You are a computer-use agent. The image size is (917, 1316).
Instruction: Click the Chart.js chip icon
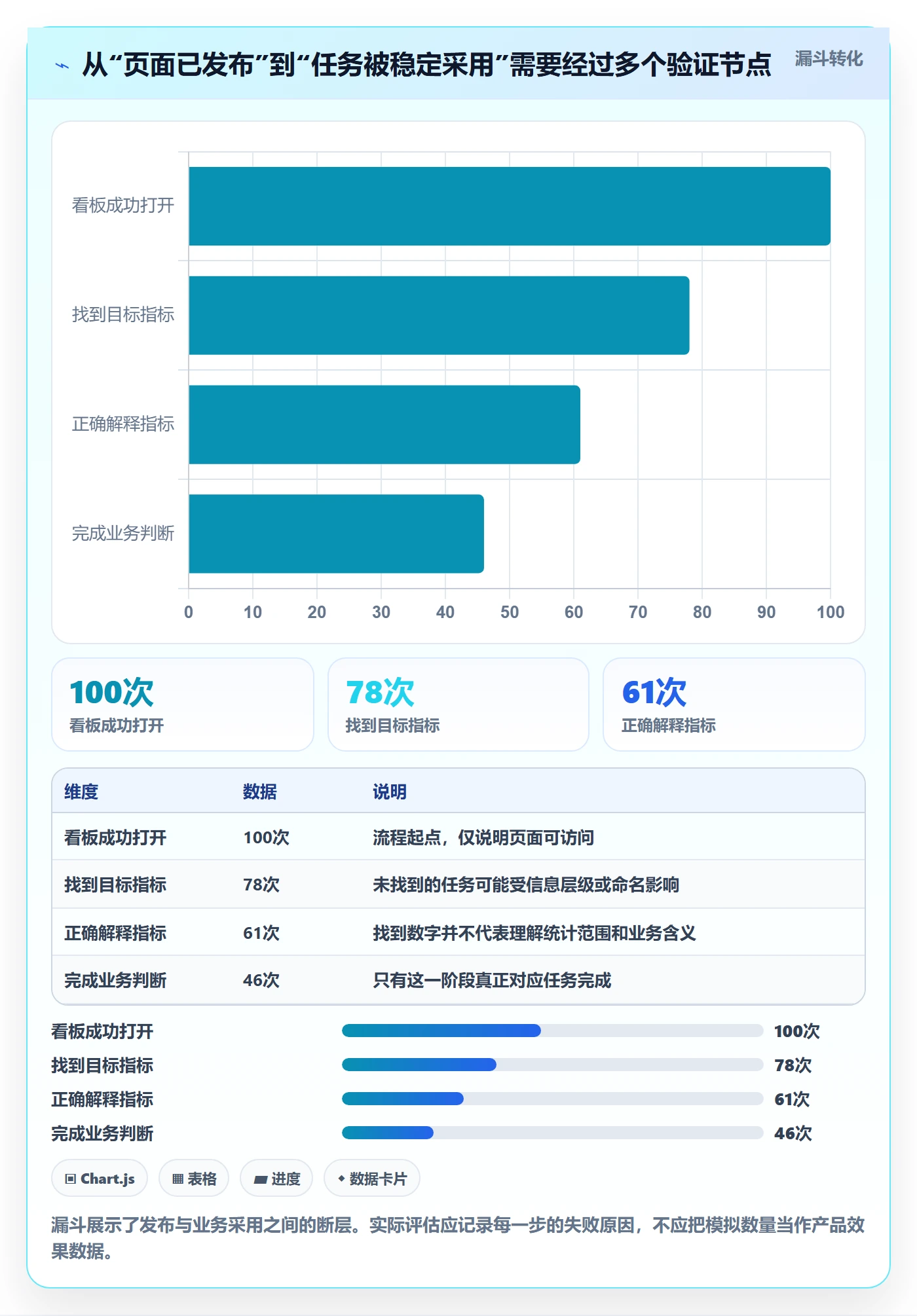pyautogui.click(x=71, y=1179)
